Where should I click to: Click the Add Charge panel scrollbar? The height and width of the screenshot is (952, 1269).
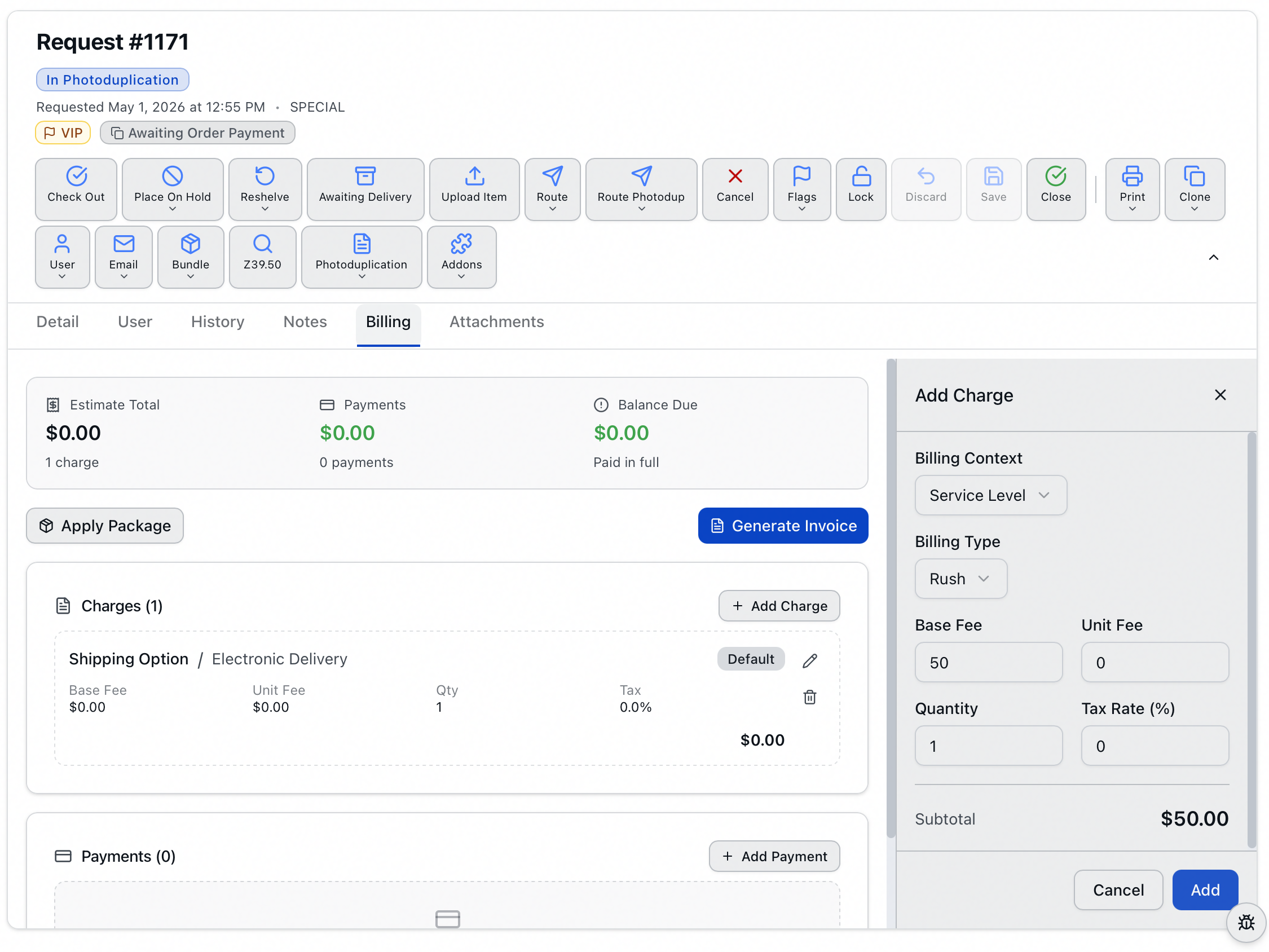(1251, 640)
